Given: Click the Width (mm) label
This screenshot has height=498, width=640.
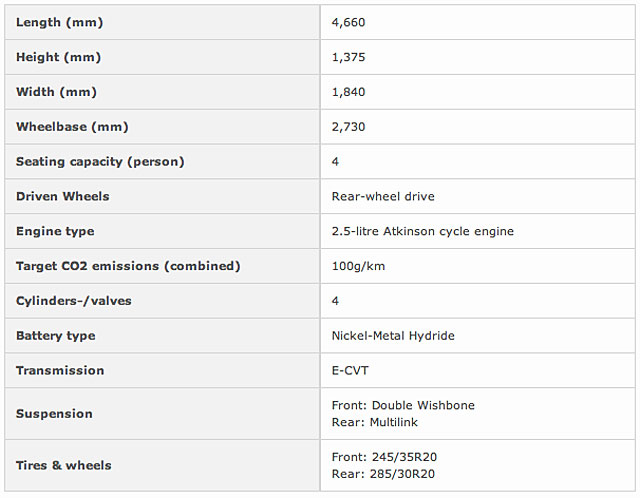Looking at the screenshot, I should [x=56, y=92].
